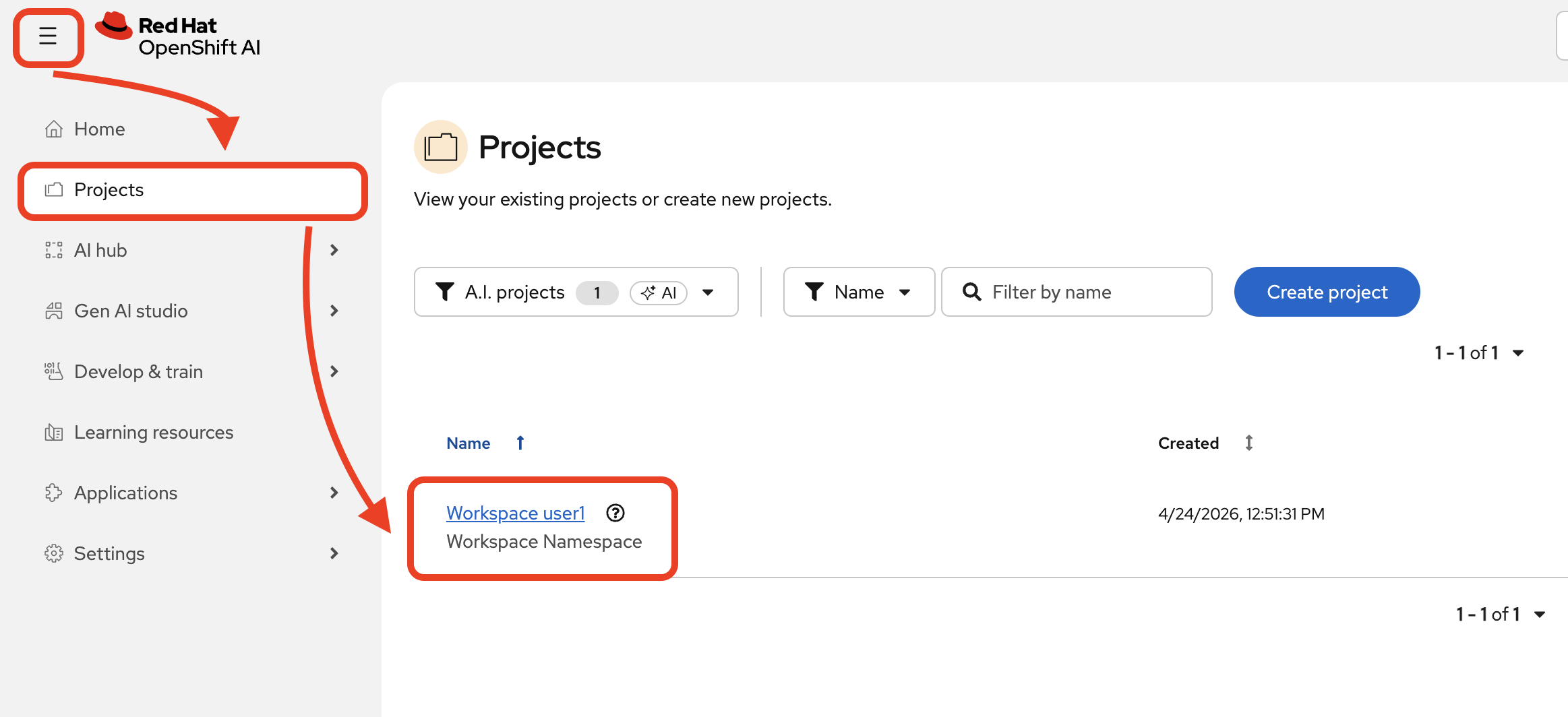Click the Workspace Namespace description text
This screenshot has width=1568, height=717.
click(544, 542)
